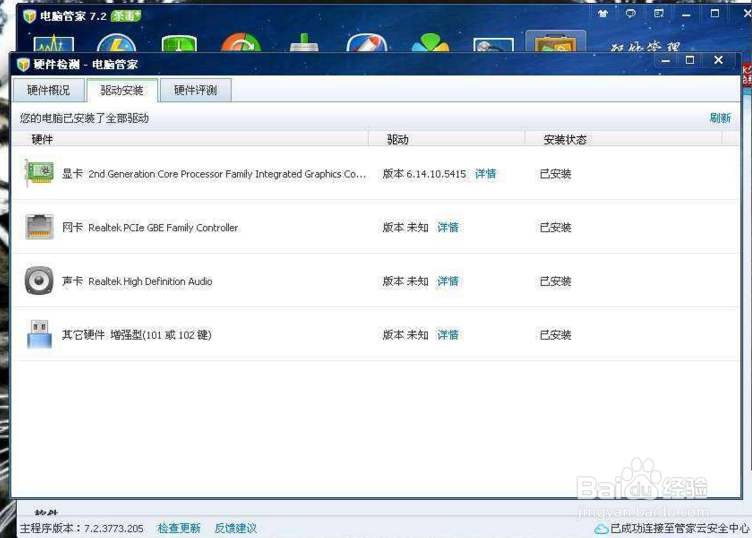Maximize the 硬件检测 window
Screen dimensions: 752x538
point(690,60)
